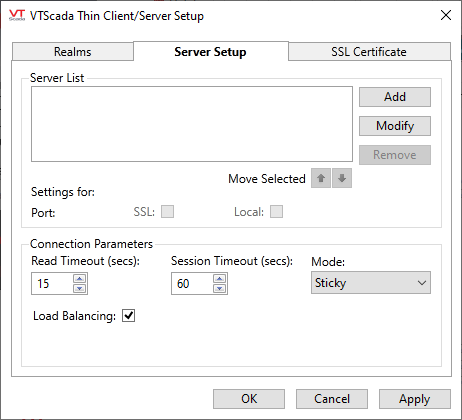
Task: Toggle the SSL checkbox
Action: [x=167, y=212]
